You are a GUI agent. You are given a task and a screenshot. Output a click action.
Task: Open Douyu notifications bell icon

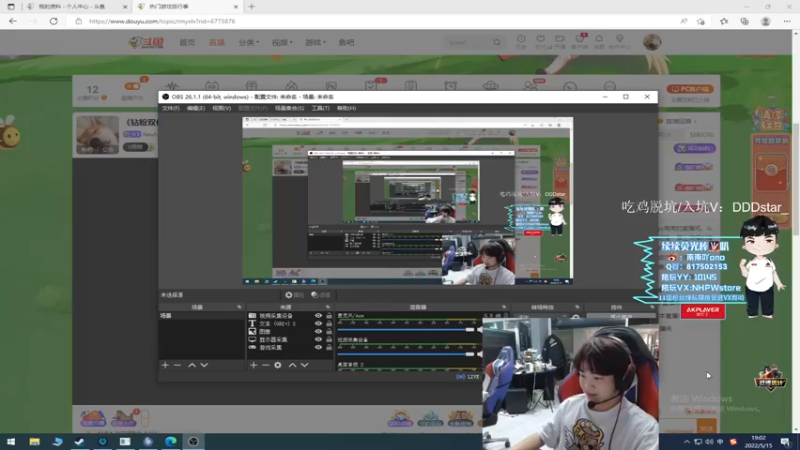click(x=599, y=39)
